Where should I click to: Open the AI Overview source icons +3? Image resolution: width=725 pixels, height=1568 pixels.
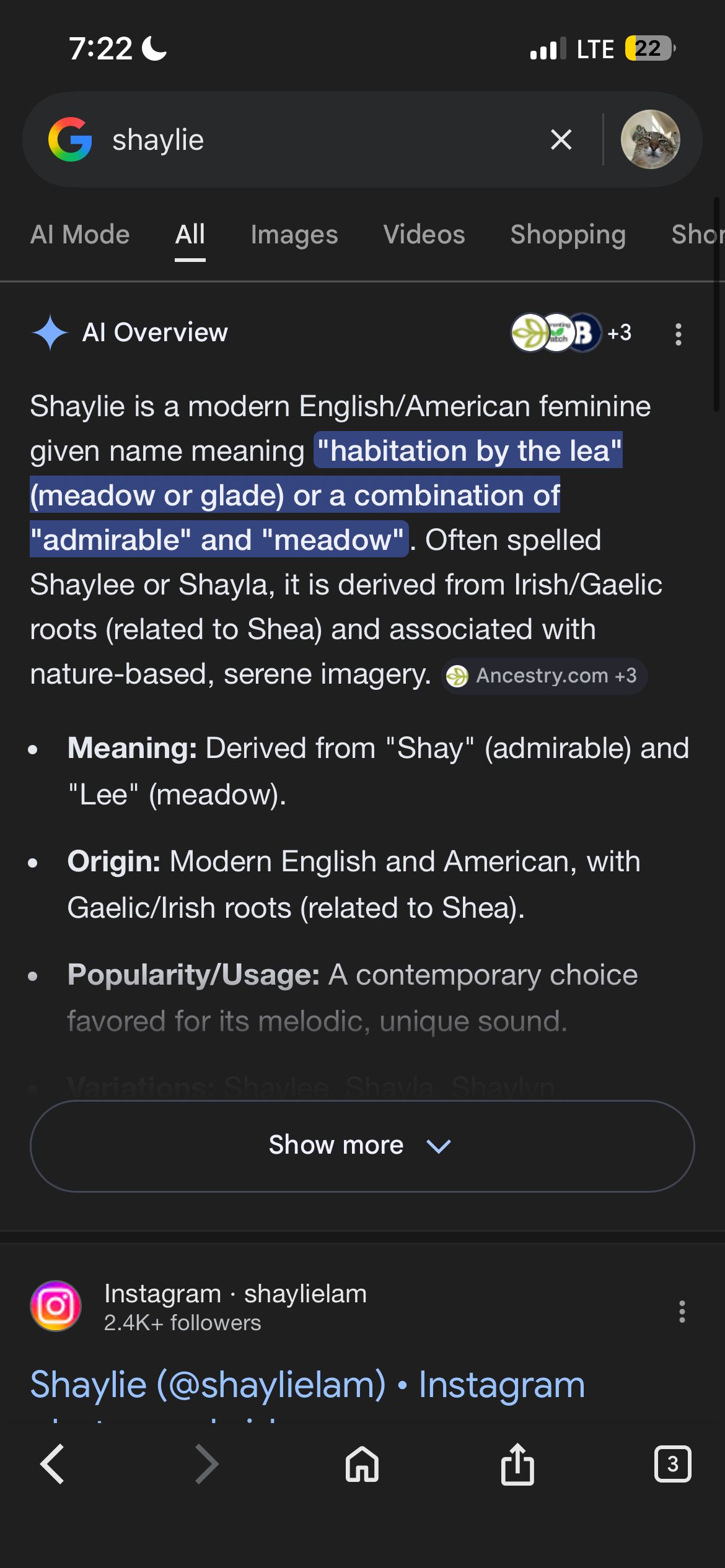[x=570, y=333]
